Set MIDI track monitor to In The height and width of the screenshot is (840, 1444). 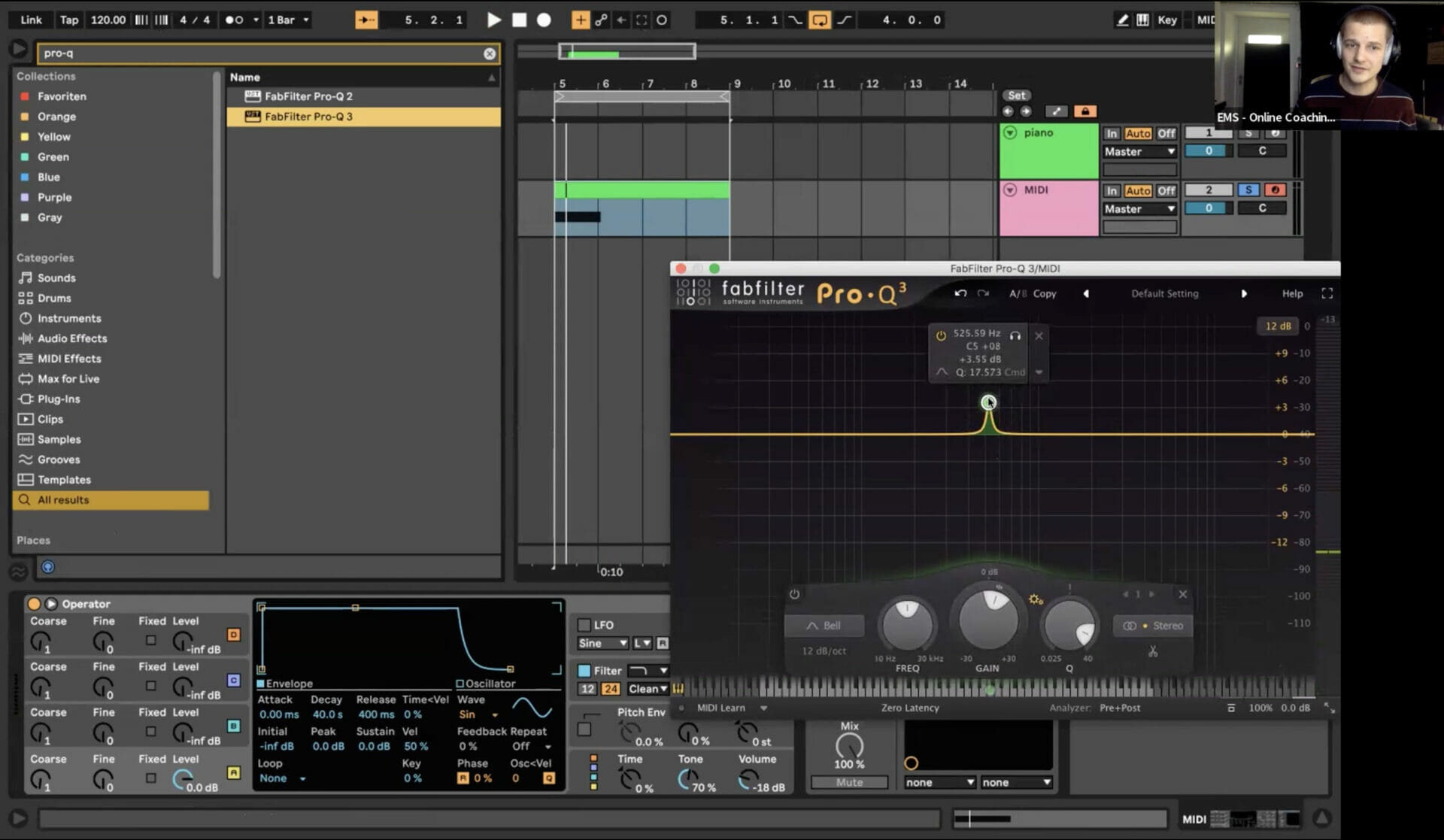pos(1112,191)
